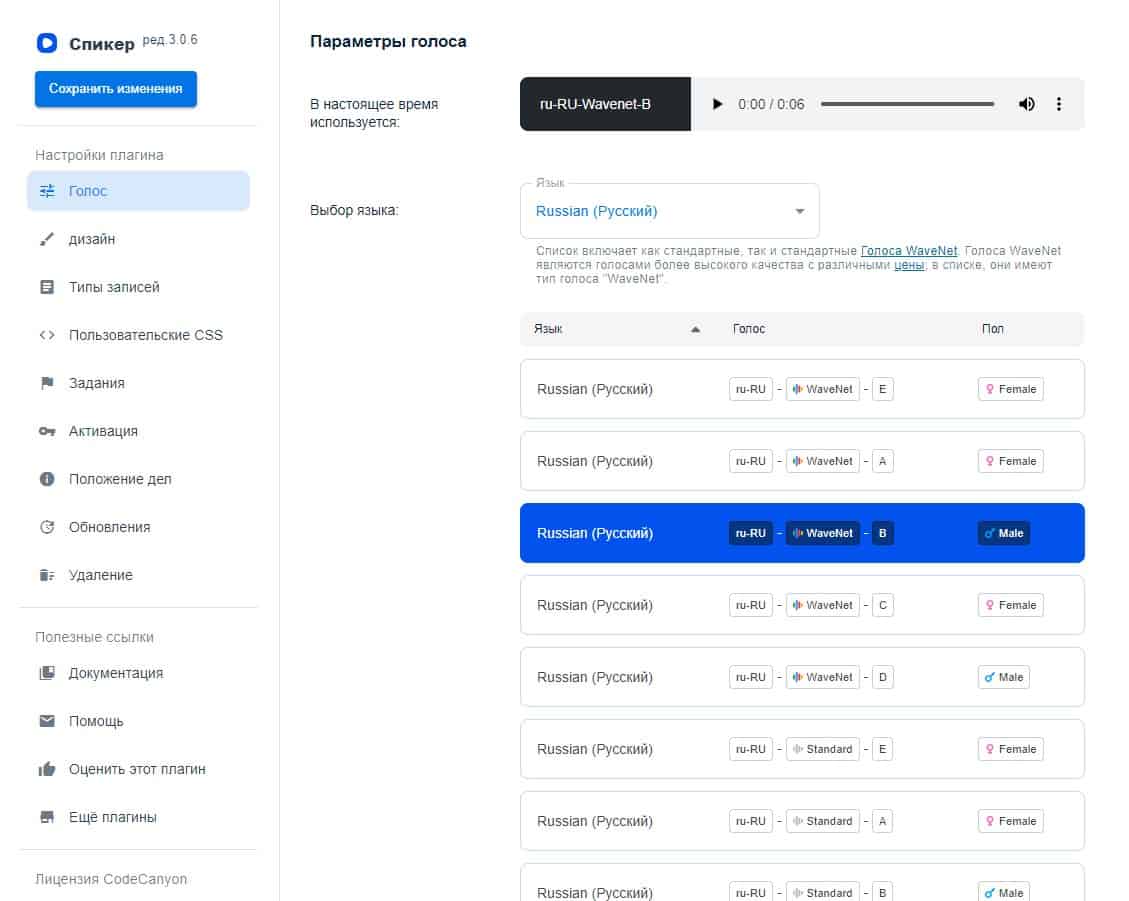Click the thumbs-up icon for Оценить этот плагин
Screen dimensions: 1129x901
47,769
